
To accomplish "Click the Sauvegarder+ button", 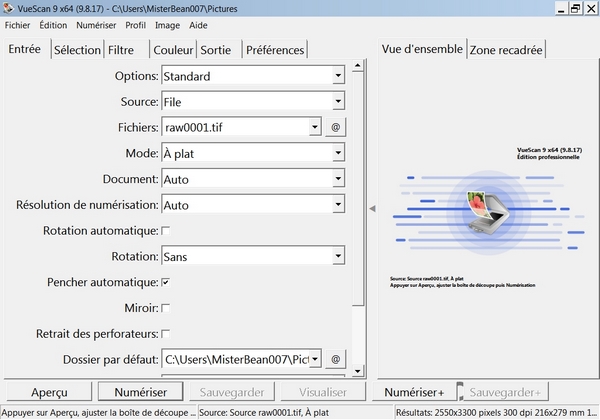I will pyautogui.click(x=505, y=392).
